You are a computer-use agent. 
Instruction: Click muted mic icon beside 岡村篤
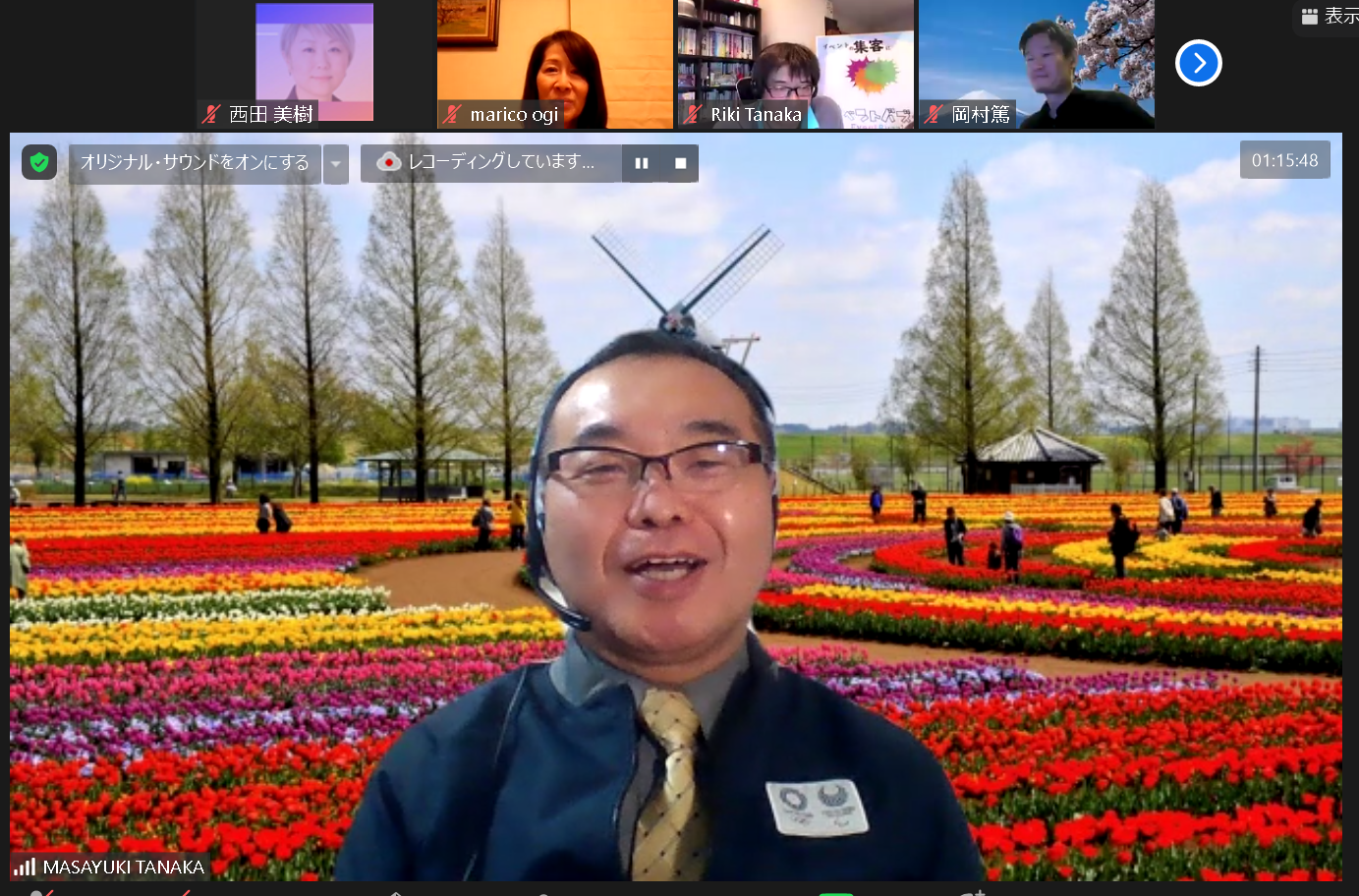934,114
